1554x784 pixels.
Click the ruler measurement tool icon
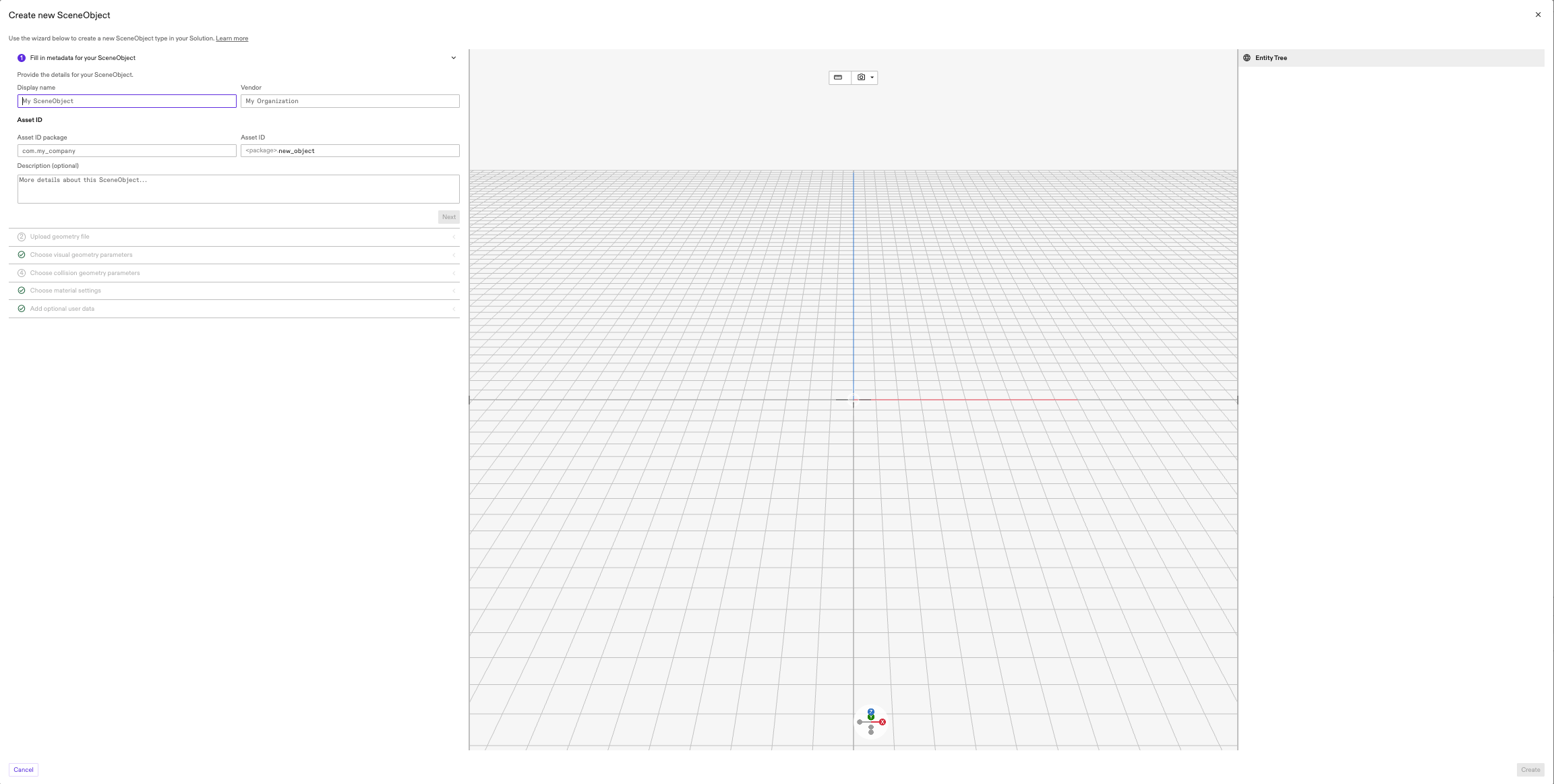[x=838, y=78]
